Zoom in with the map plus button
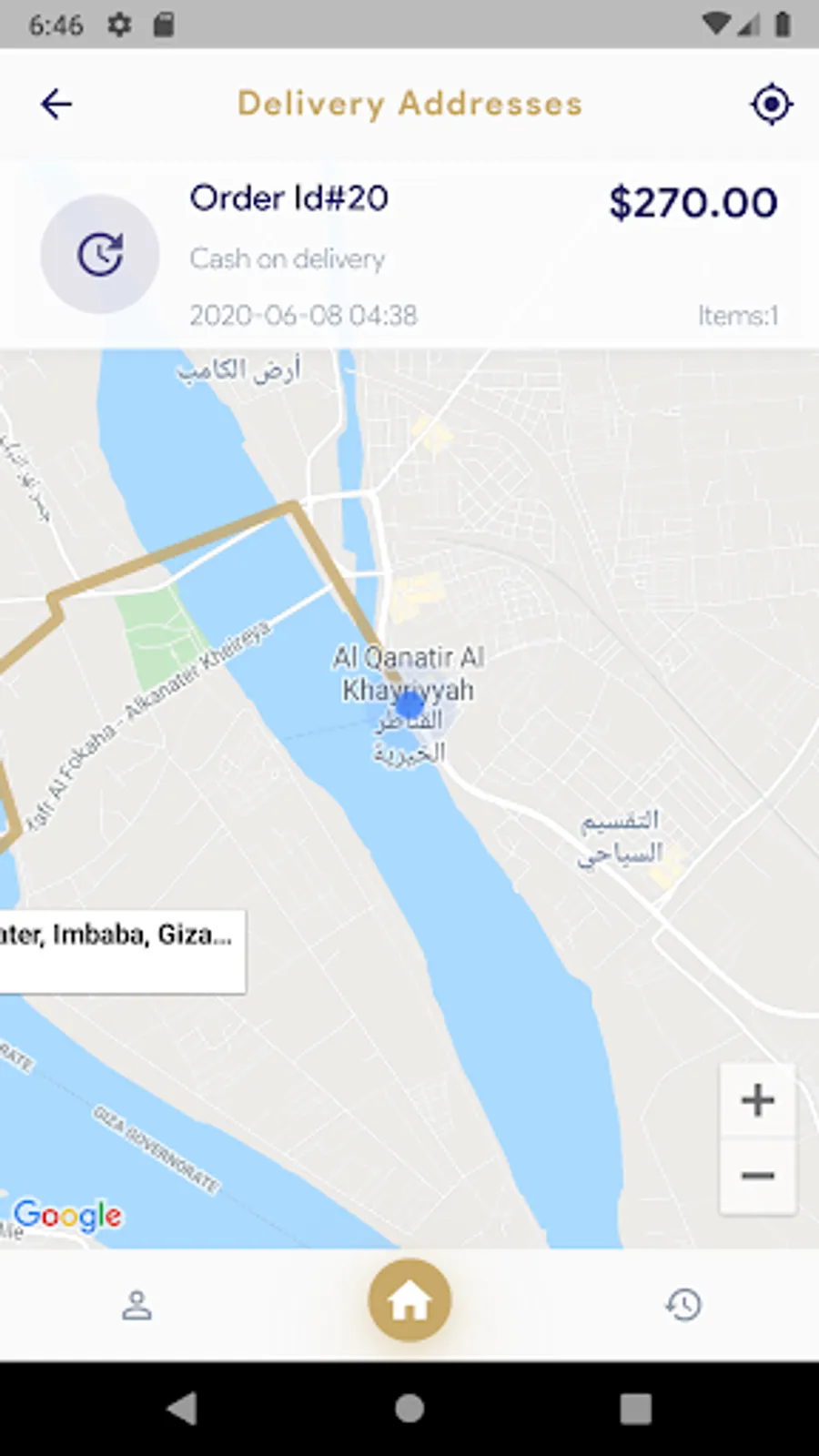The image size is (819, 1456). (x=757, y=1100)
